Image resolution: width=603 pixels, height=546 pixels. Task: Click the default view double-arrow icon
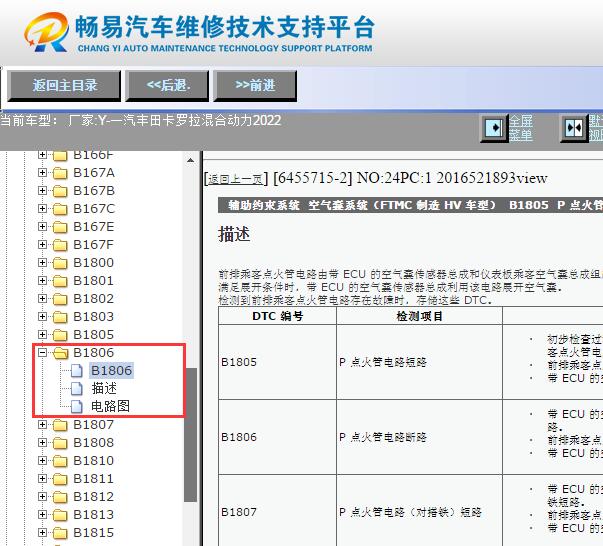click(574, 128)
